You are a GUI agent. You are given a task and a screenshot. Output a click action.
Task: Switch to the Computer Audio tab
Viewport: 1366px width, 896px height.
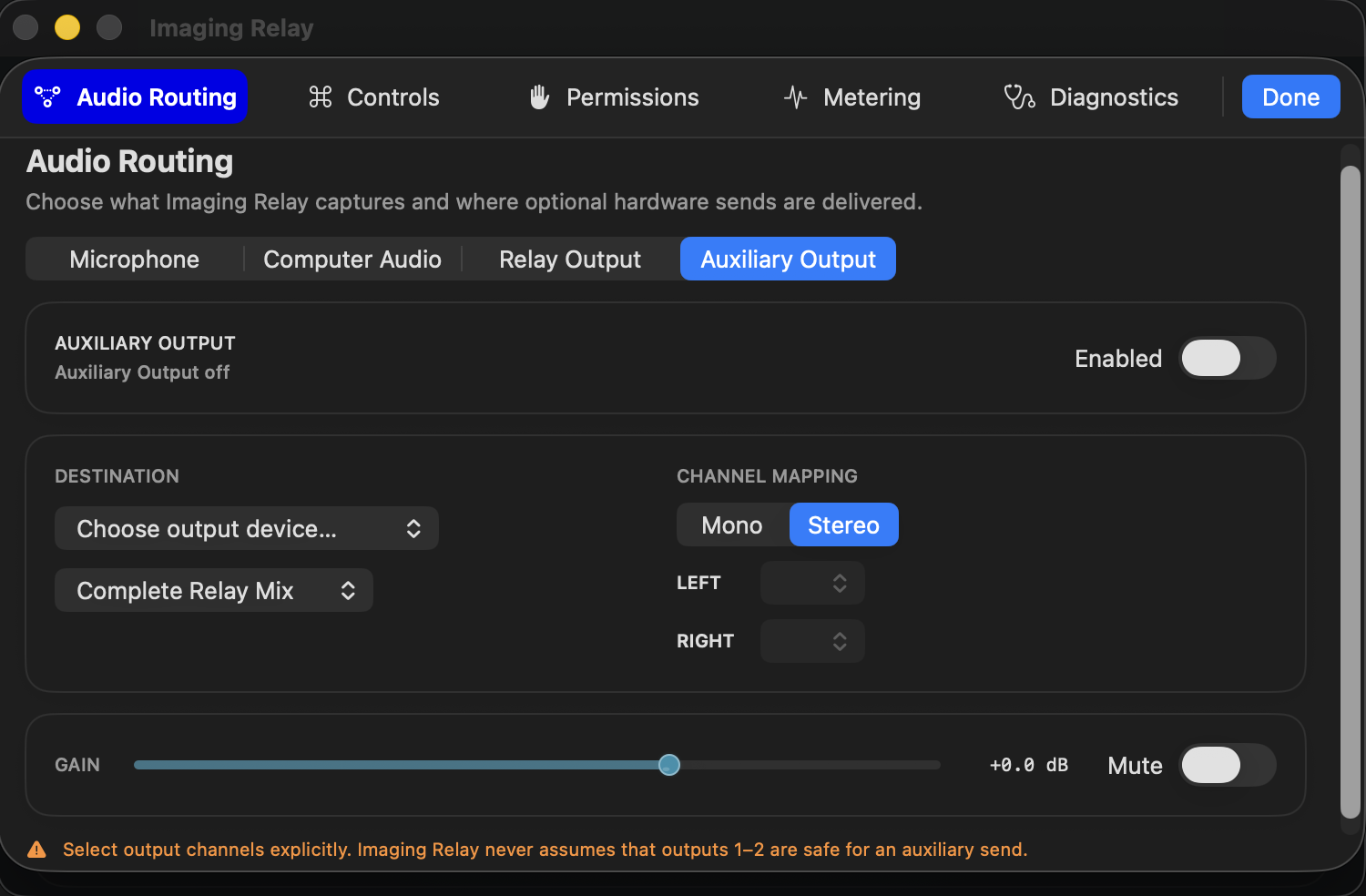(x=352, y=260)
